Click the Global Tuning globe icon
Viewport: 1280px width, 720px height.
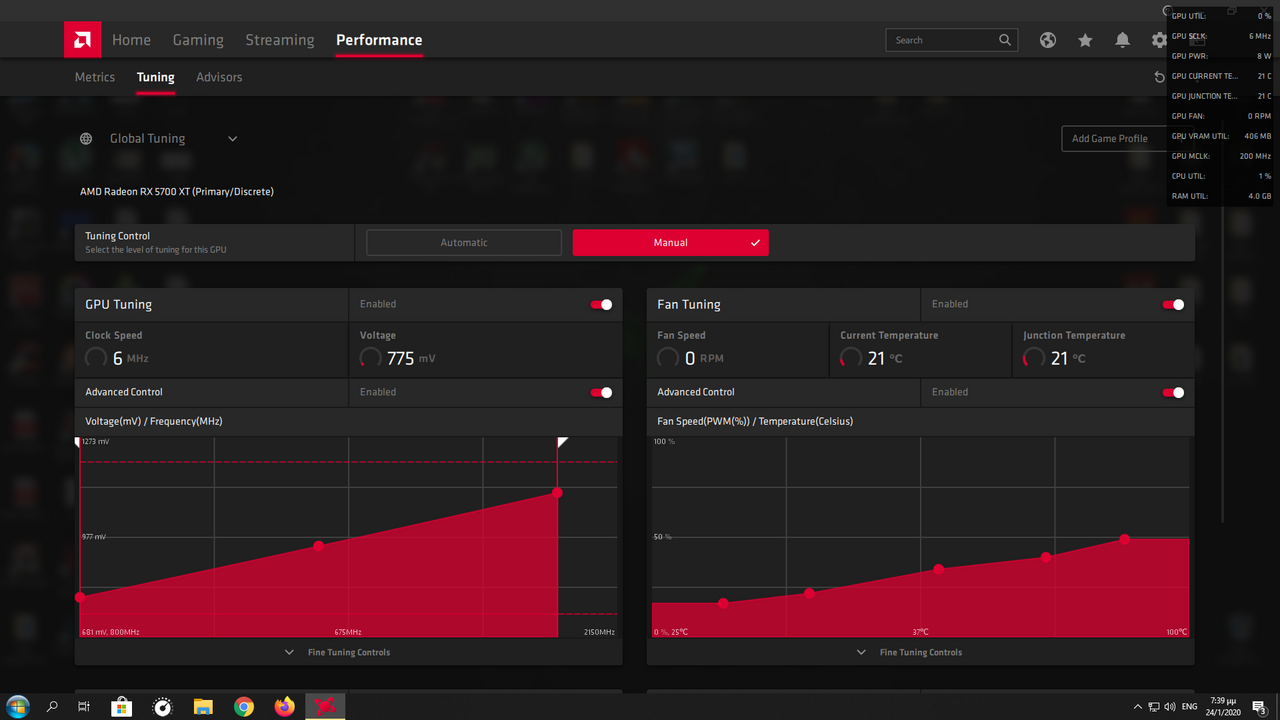[86, 139]
